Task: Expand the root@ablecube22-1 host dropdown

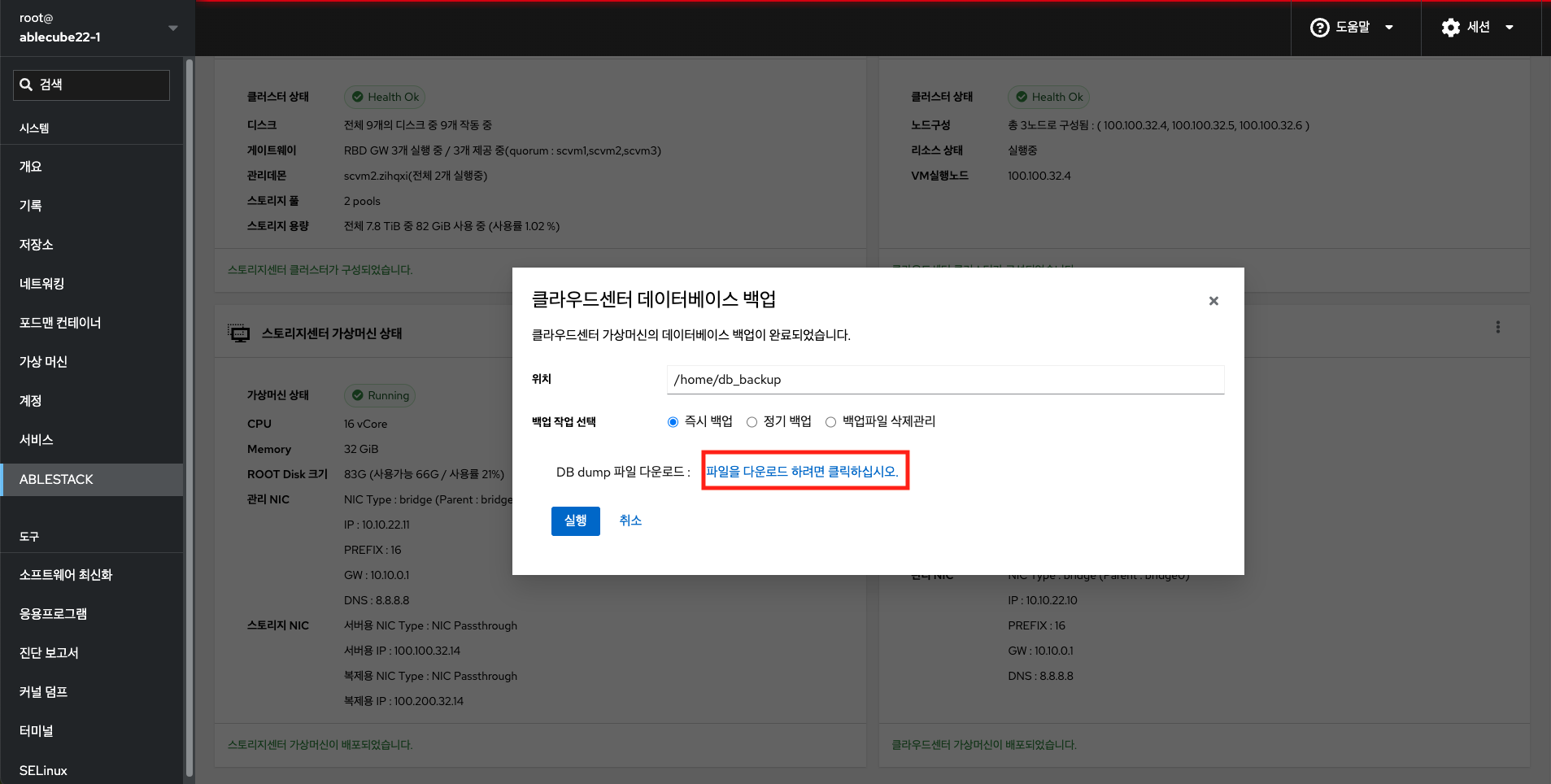Action: pyautogui.click(x=172, y=28)
